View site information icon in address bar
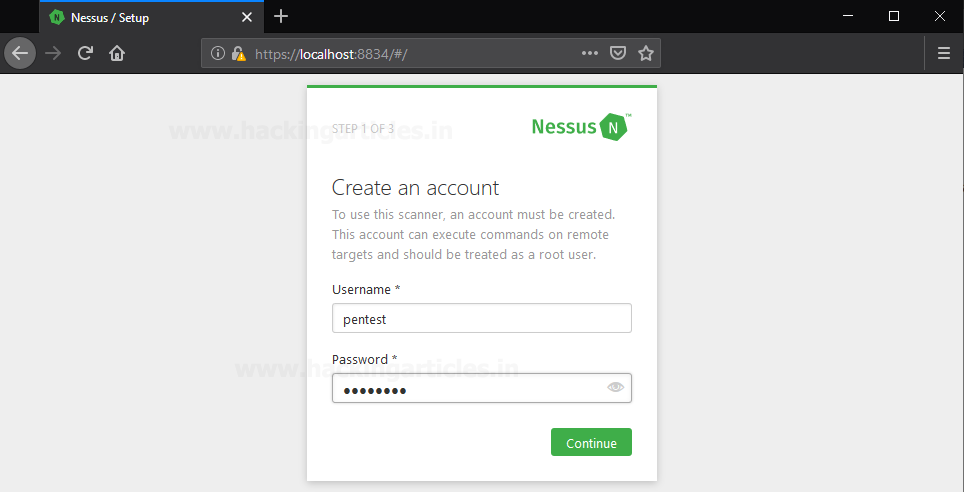The image size is (964, 492). pyautogui.click(x=218, y=54)
